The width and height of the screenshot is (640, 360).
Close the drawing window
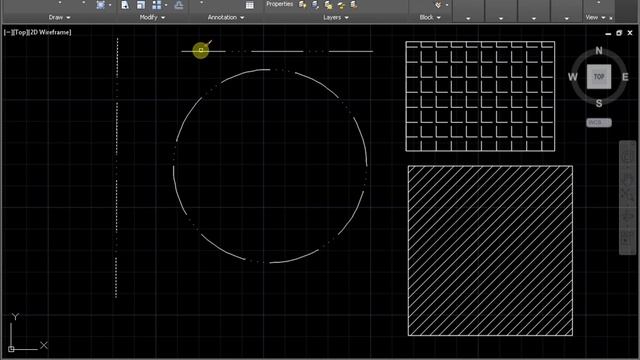[630, 33]
